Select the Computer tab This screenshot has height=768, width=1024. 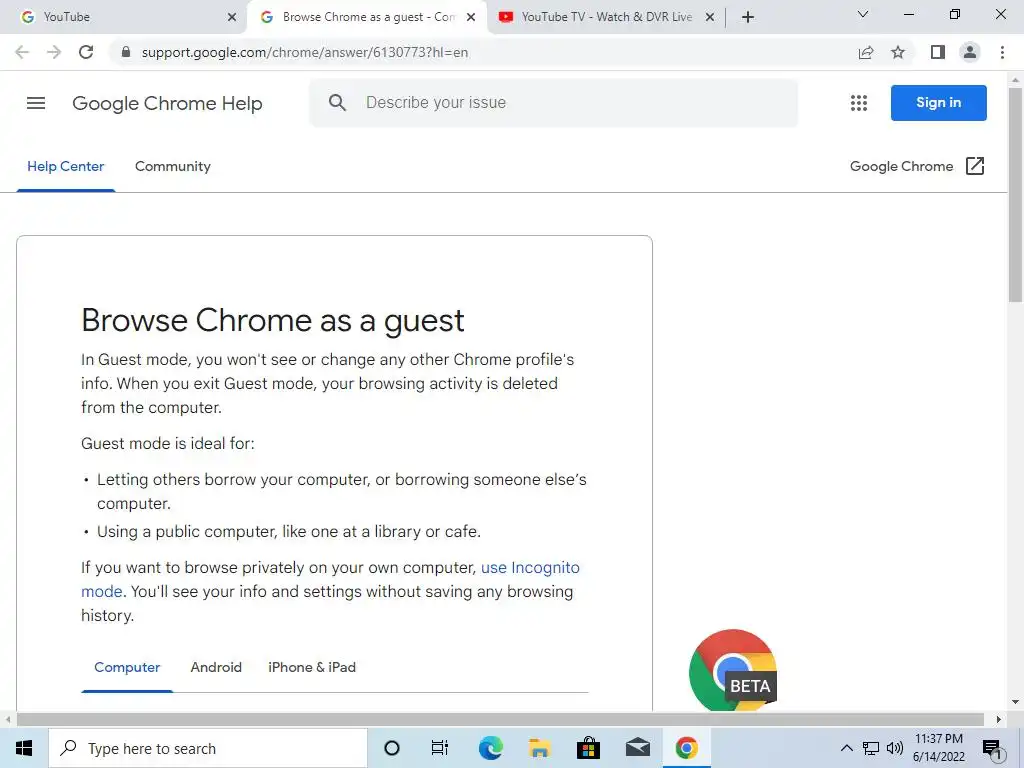pyautogui.click(x=127, y=667)
